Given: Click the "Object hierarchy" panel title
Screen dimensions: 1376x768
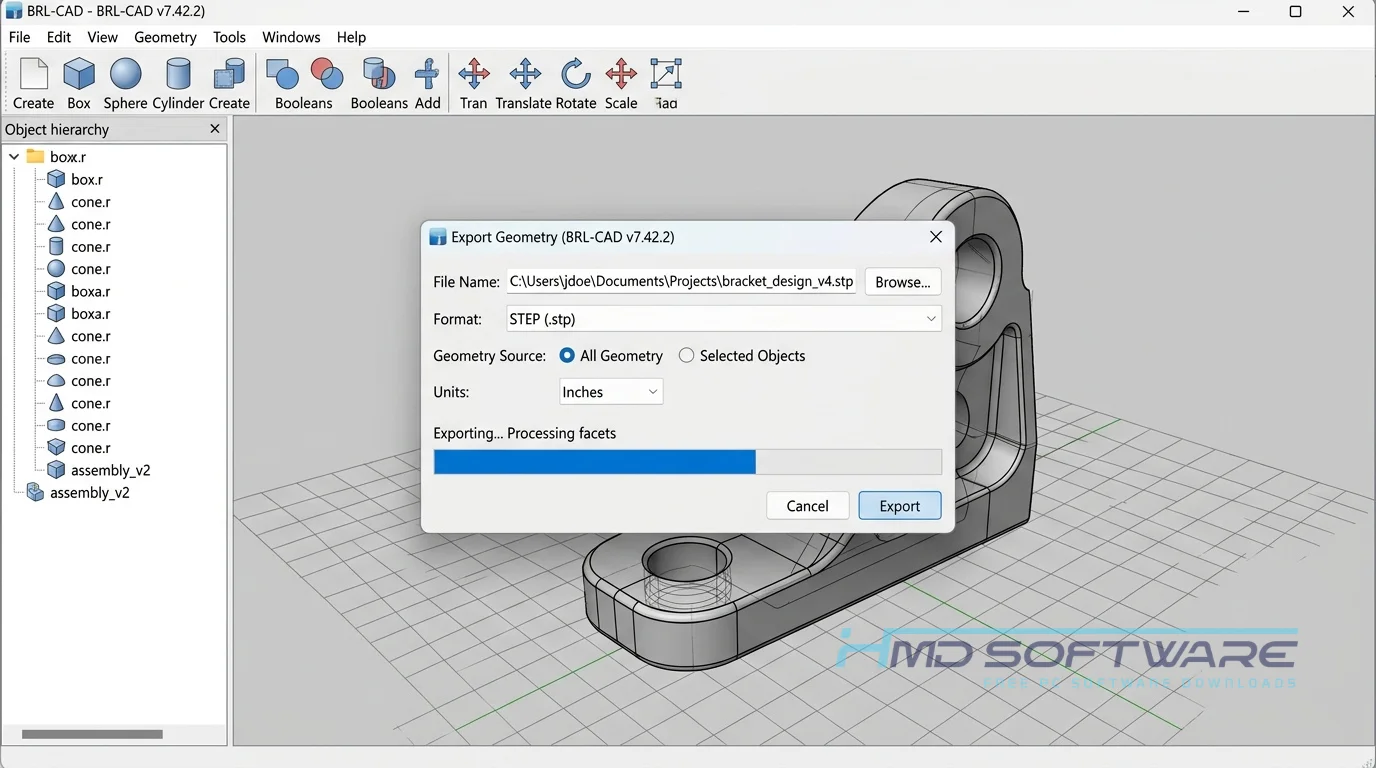Looking at the screenshot, I should tap(57, 129).
